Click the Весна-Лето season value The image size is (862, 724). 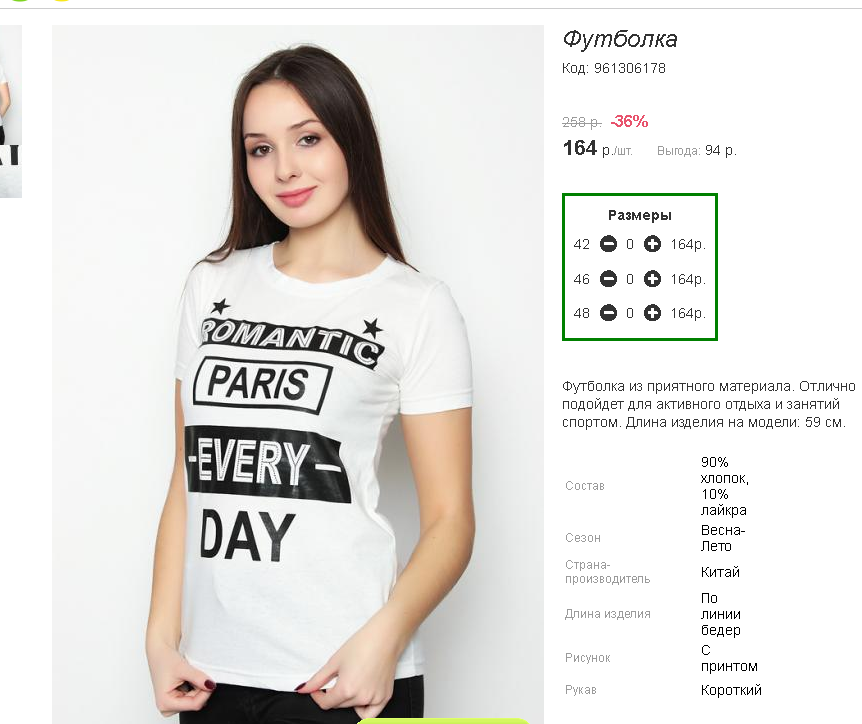coord(723,538)
